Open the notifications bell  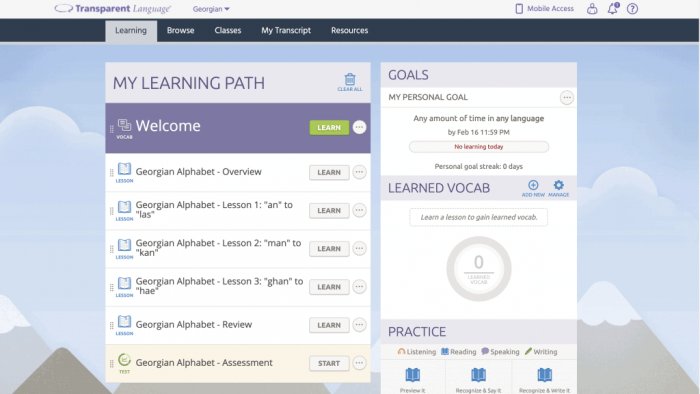click(613, 8)
